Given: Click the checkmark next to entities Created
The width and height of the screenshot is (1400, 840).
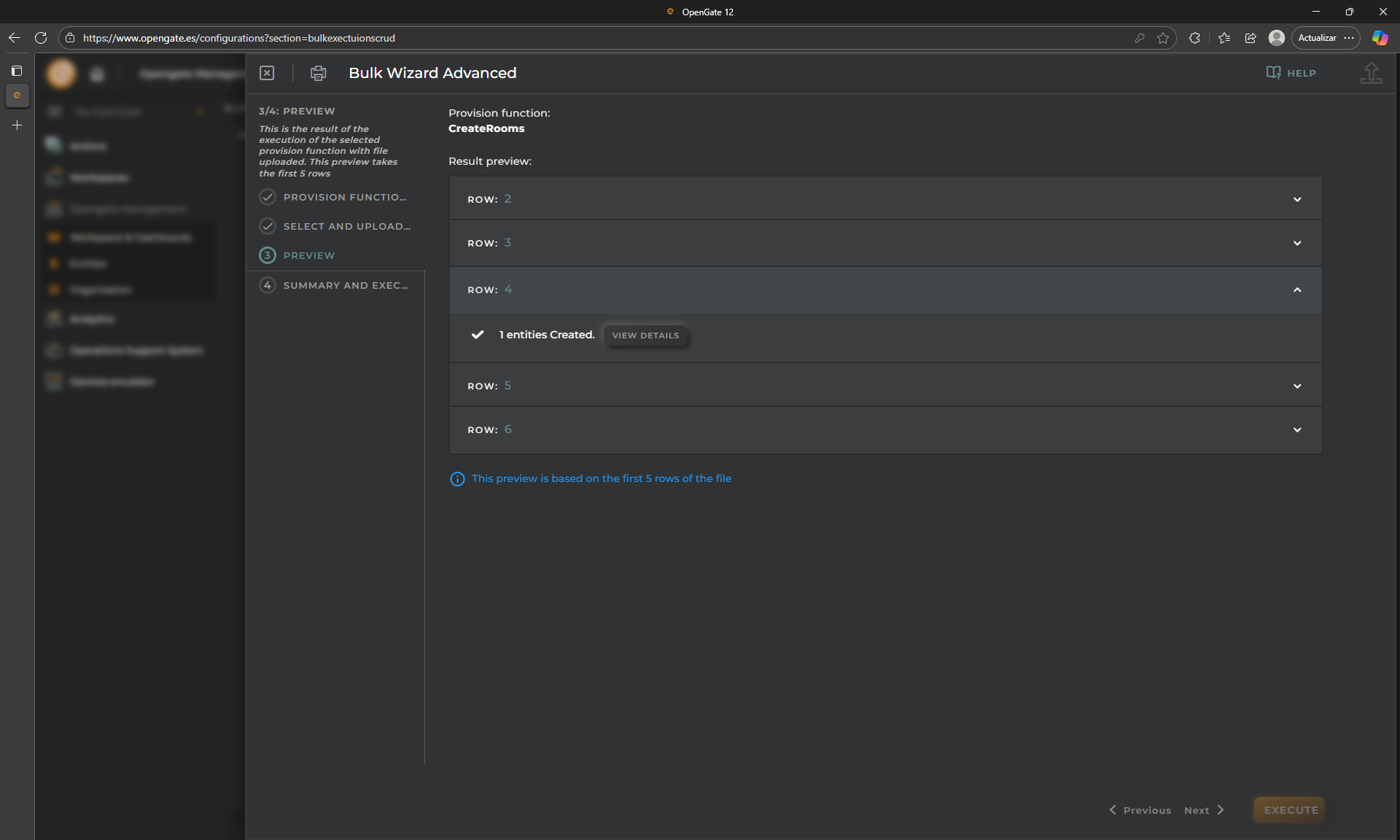Looking at the screenshot, I should point(478,335).
